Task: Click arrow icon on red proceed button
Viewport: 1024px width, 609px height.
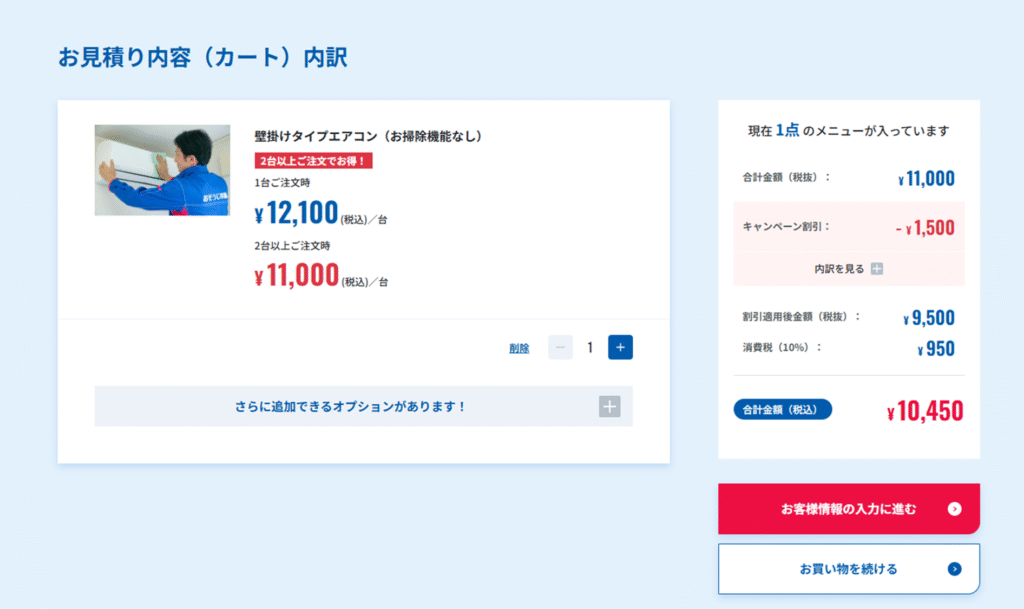Action: coord(954,508)
